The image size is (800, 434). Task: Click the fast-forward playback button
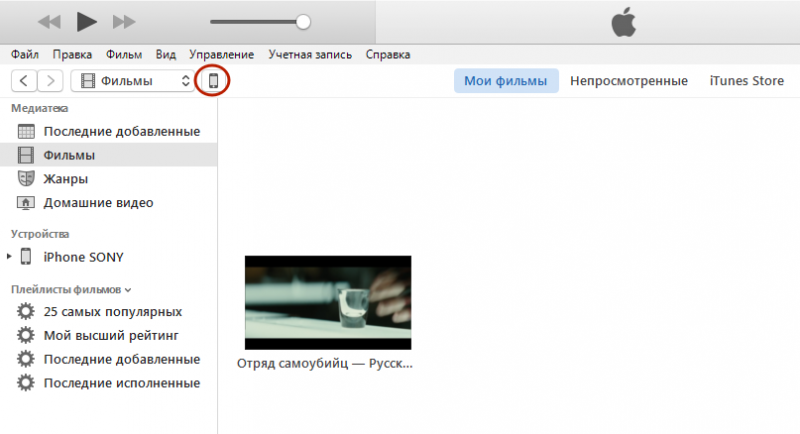click(124, 22)
